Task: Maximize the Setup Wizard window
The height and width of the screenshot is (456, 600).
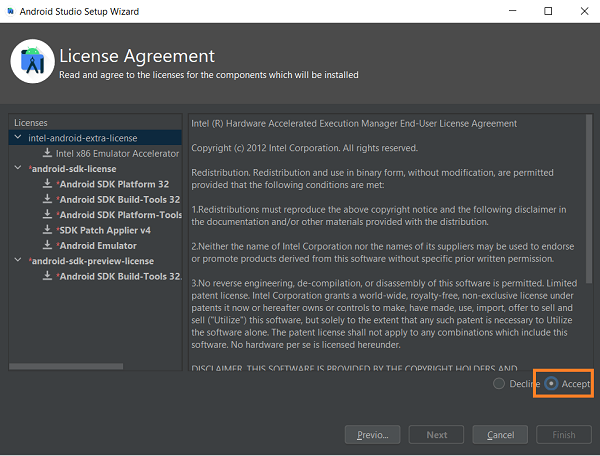Action: click(x=548, y=11)
